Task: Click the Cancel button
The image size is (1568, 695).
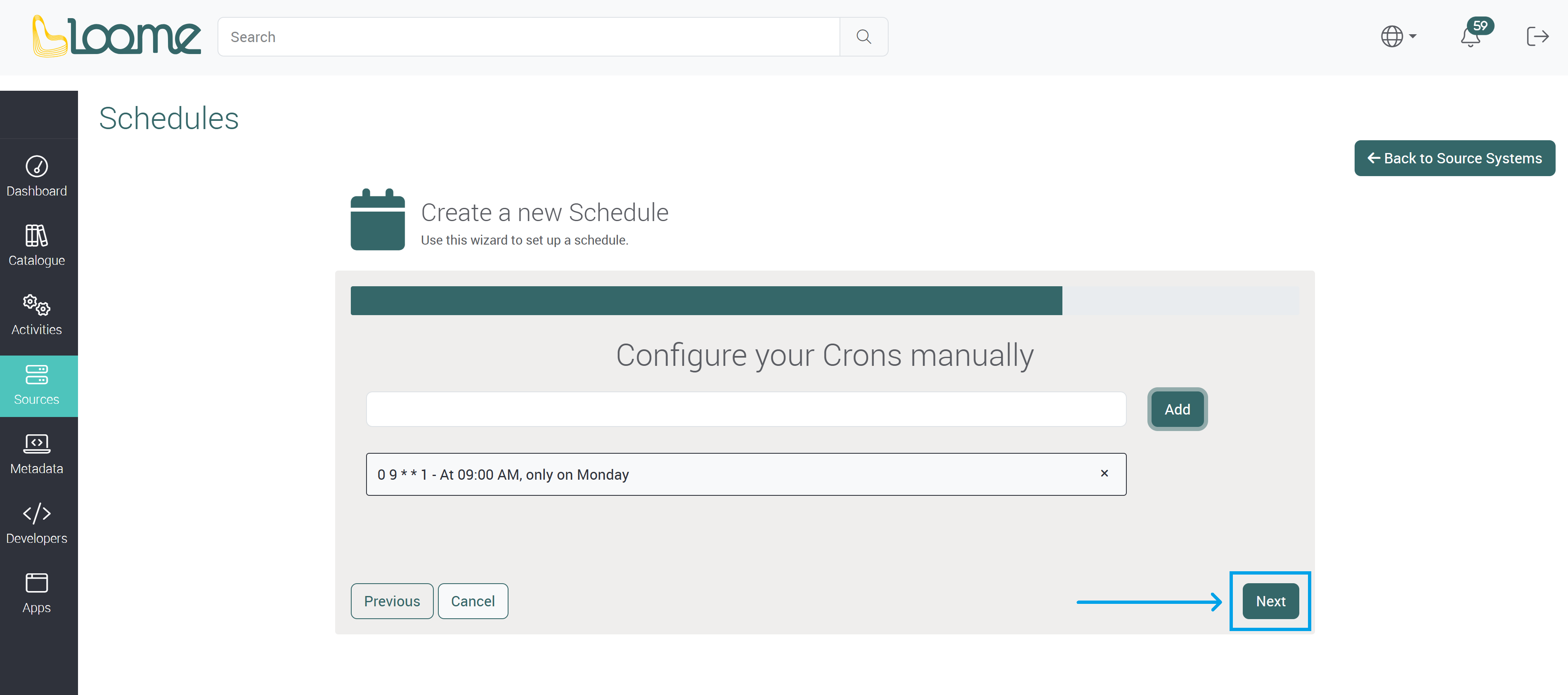Action: tap(472, 601)
